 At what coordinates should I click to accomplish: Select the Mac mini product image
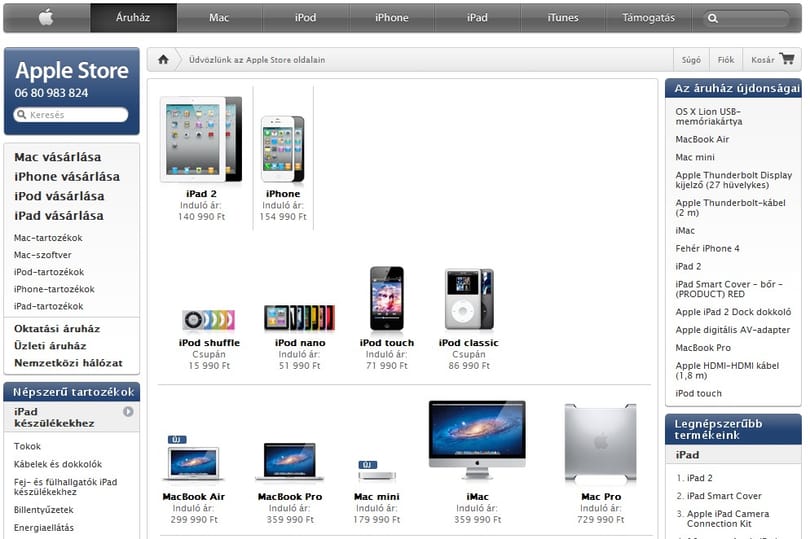tap(377, 475)
